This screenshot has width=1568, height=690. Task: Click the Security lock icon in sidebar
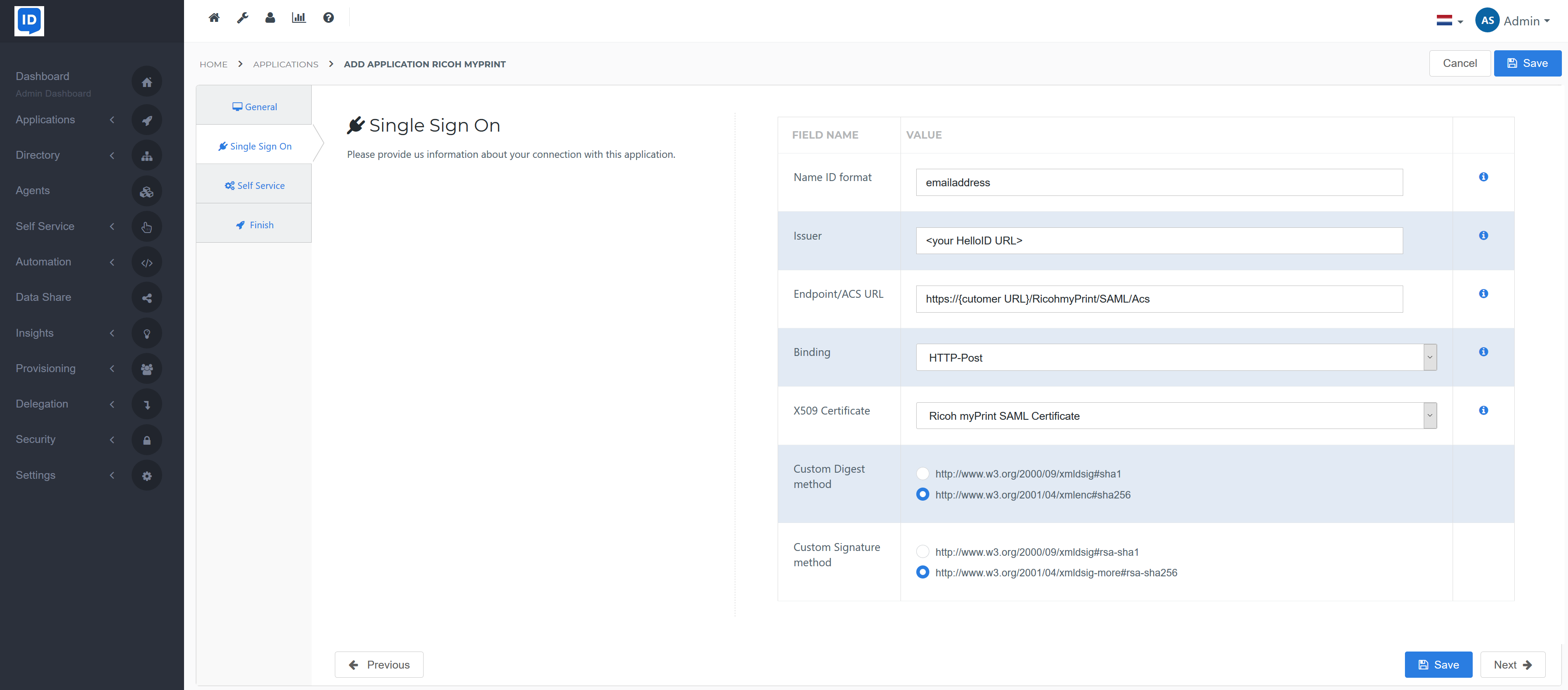tap(147, 440)
